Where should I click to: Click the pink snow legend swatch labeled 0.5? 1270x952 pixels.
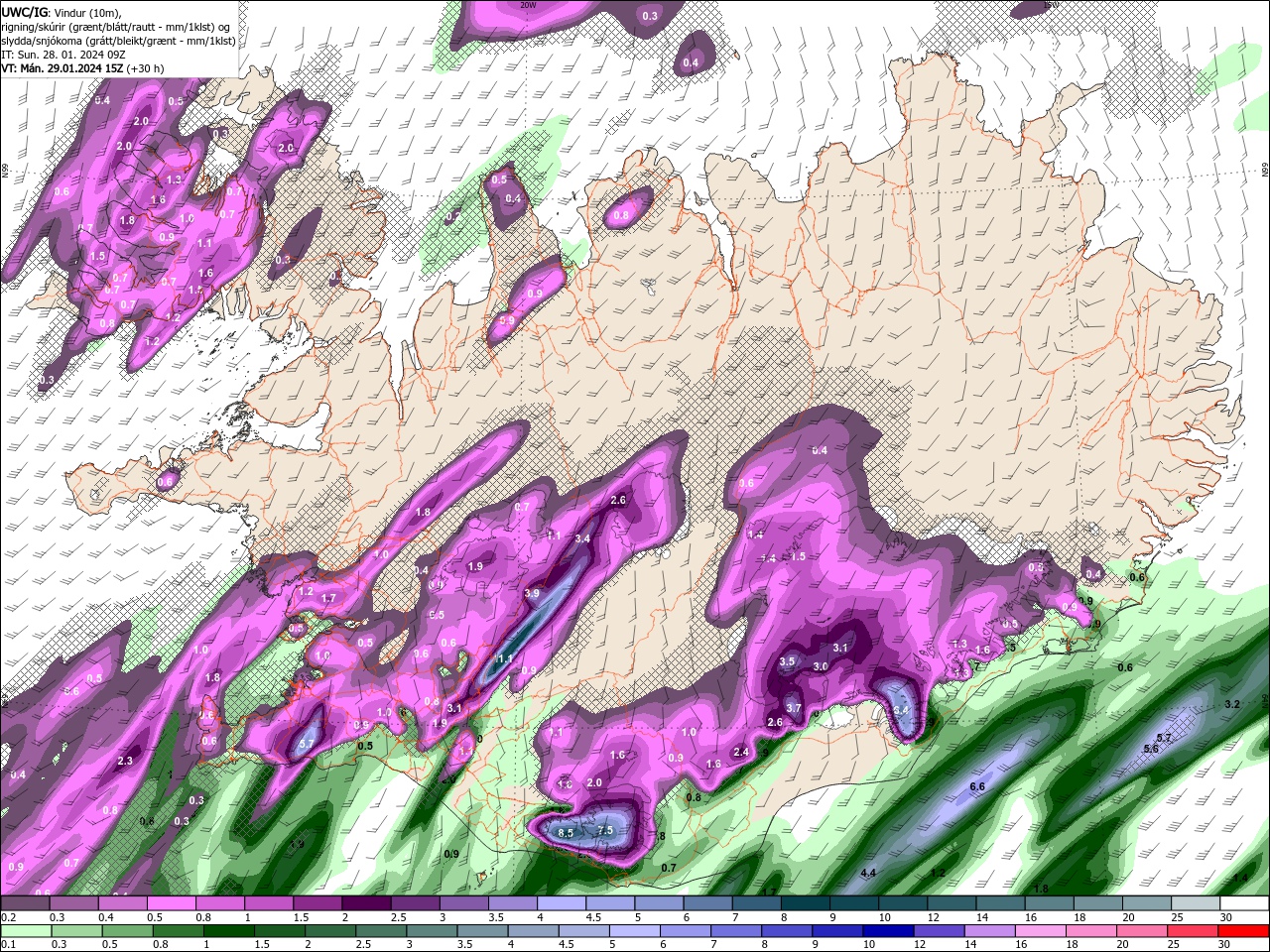[x=171, y=903]
